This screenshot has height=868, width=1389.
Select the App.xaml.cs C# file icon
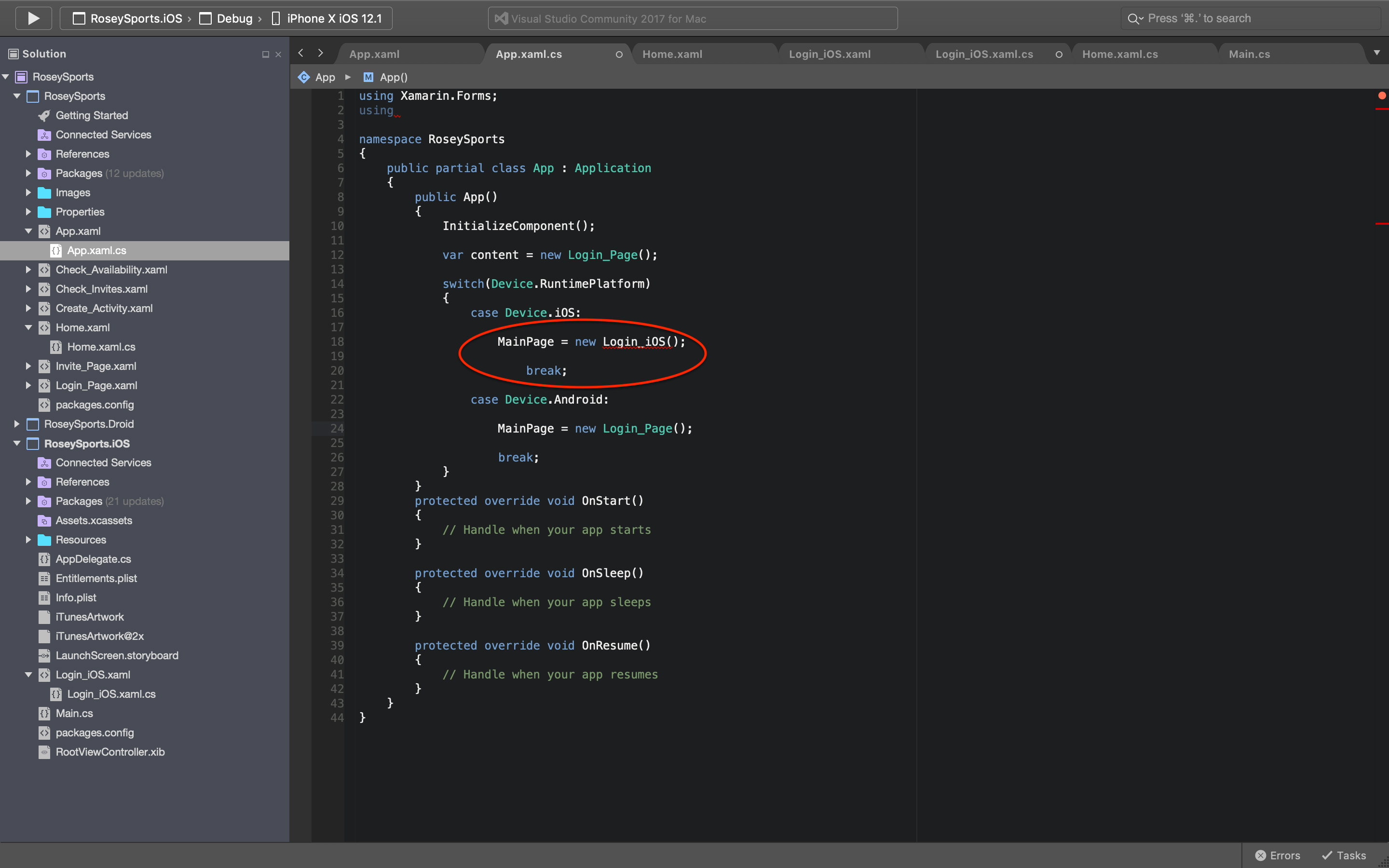pos(55,250)
